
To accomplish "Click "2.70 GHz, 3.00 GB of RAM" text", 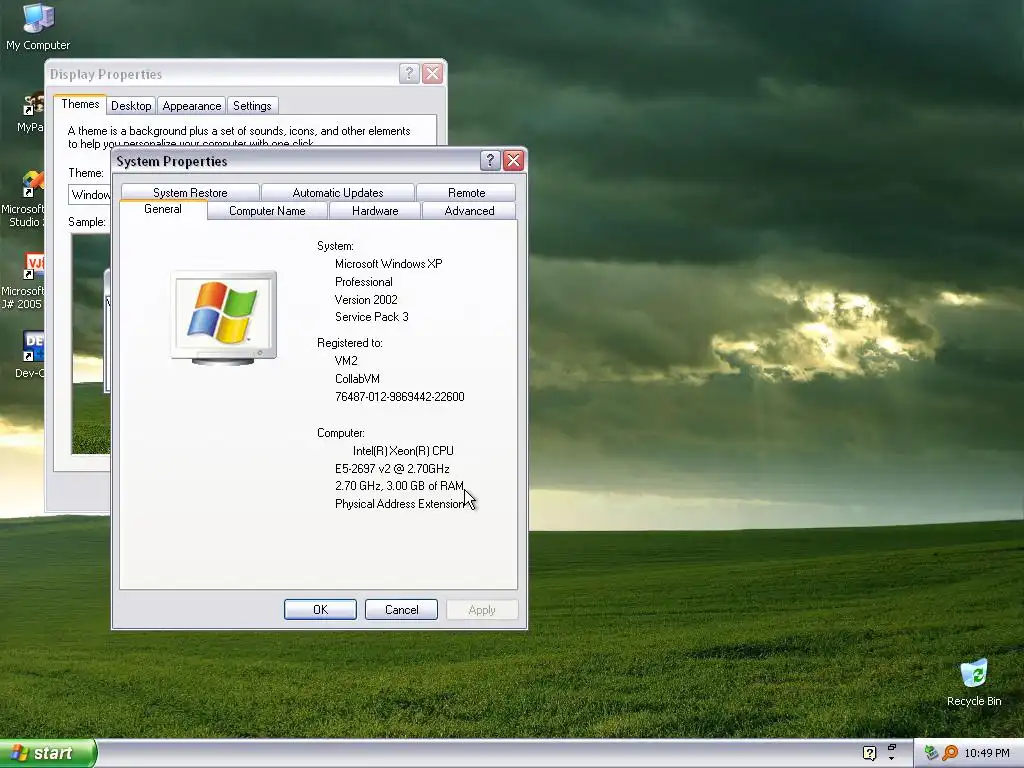I will click(x=399, y=486).
